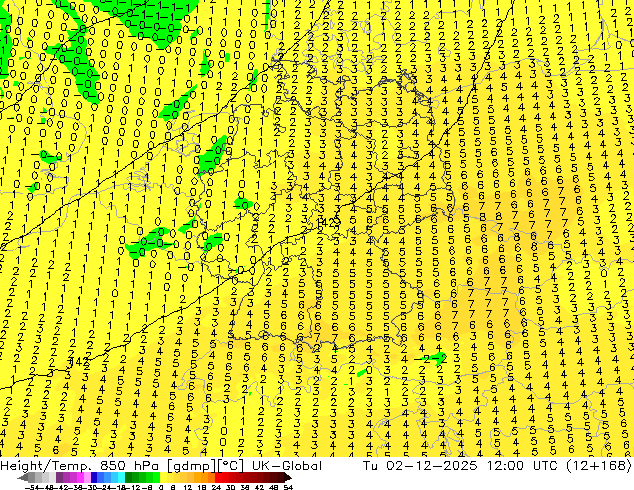Click the '(12+168)' forecast hour text
This screenshot has height=490, width=634.
pyautogui.click(x=600, y=466)
